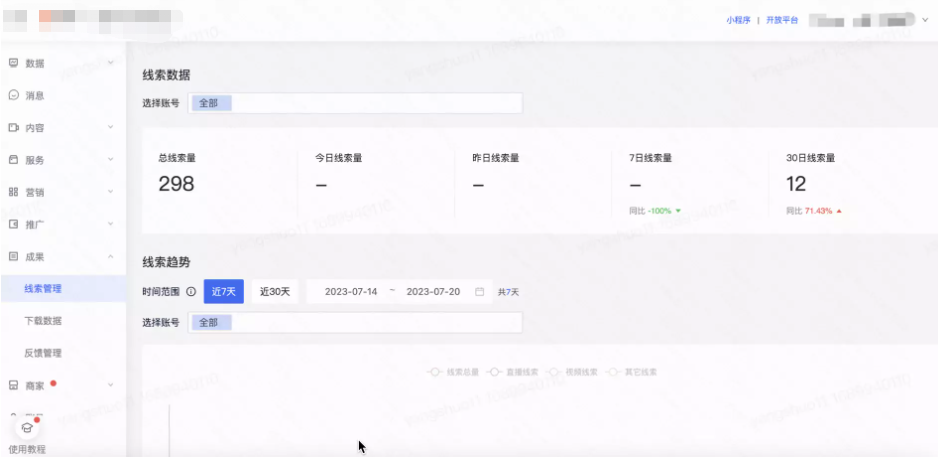Open the 开放平台 link

782,20
